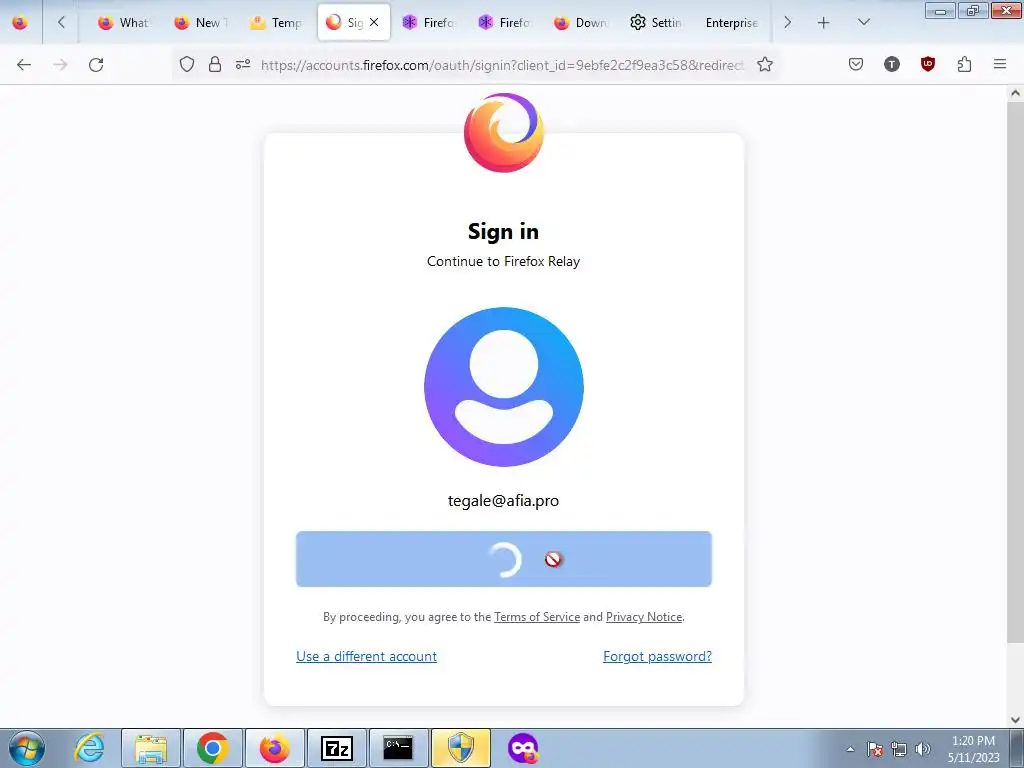Select Firefox in the taskbar

pyautogui.click(x=274, y=748)
